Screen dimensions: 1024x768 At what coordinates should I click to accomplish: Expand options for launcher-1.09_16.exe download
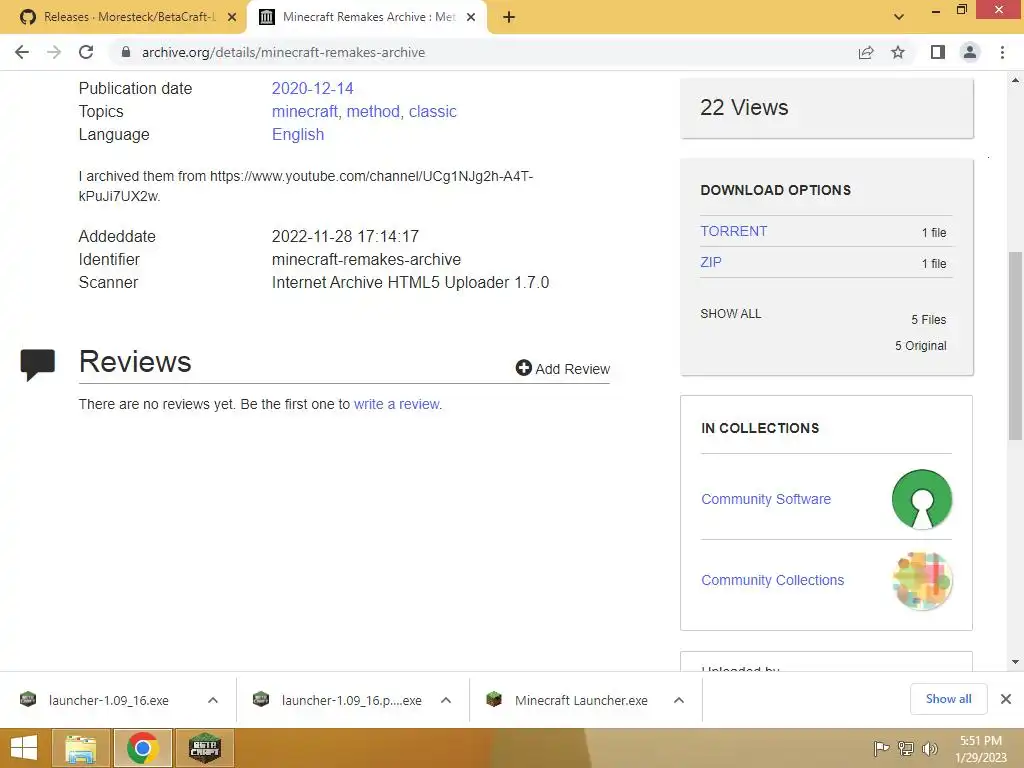point(213,700)
